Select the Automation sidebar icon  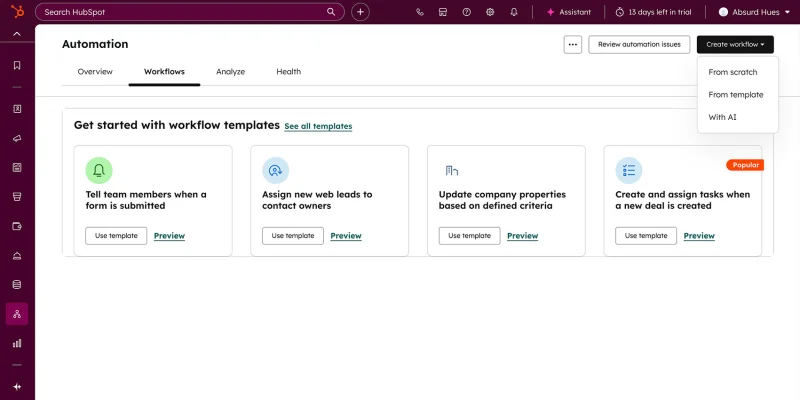tap(17, 314)
